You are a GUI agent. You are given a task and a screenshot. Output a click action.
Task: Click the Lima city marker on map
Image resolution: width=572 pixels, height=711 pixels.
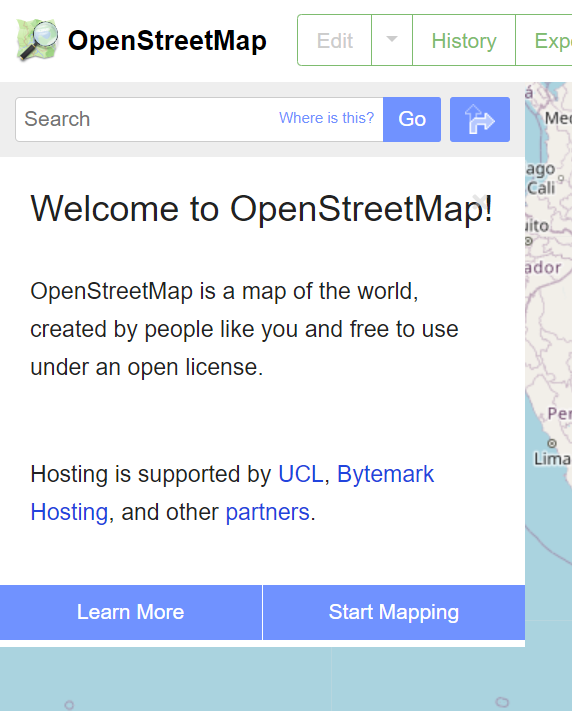click(x=552, y=443)
